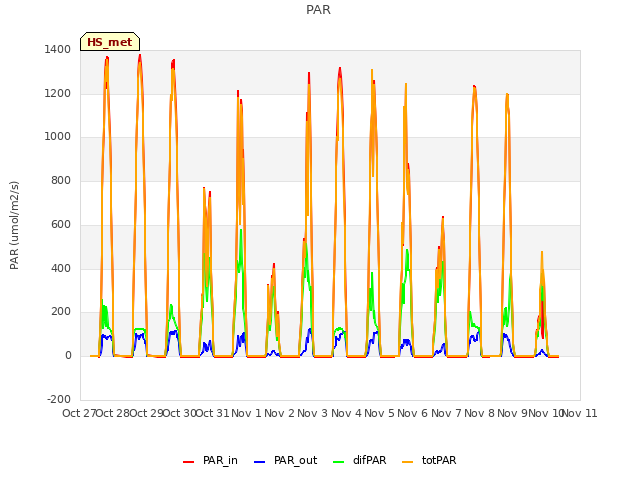Click the green difPAR legend swatch
This screenshot has width=640, height=480.
pyautogui.click(x=339, y=462)
